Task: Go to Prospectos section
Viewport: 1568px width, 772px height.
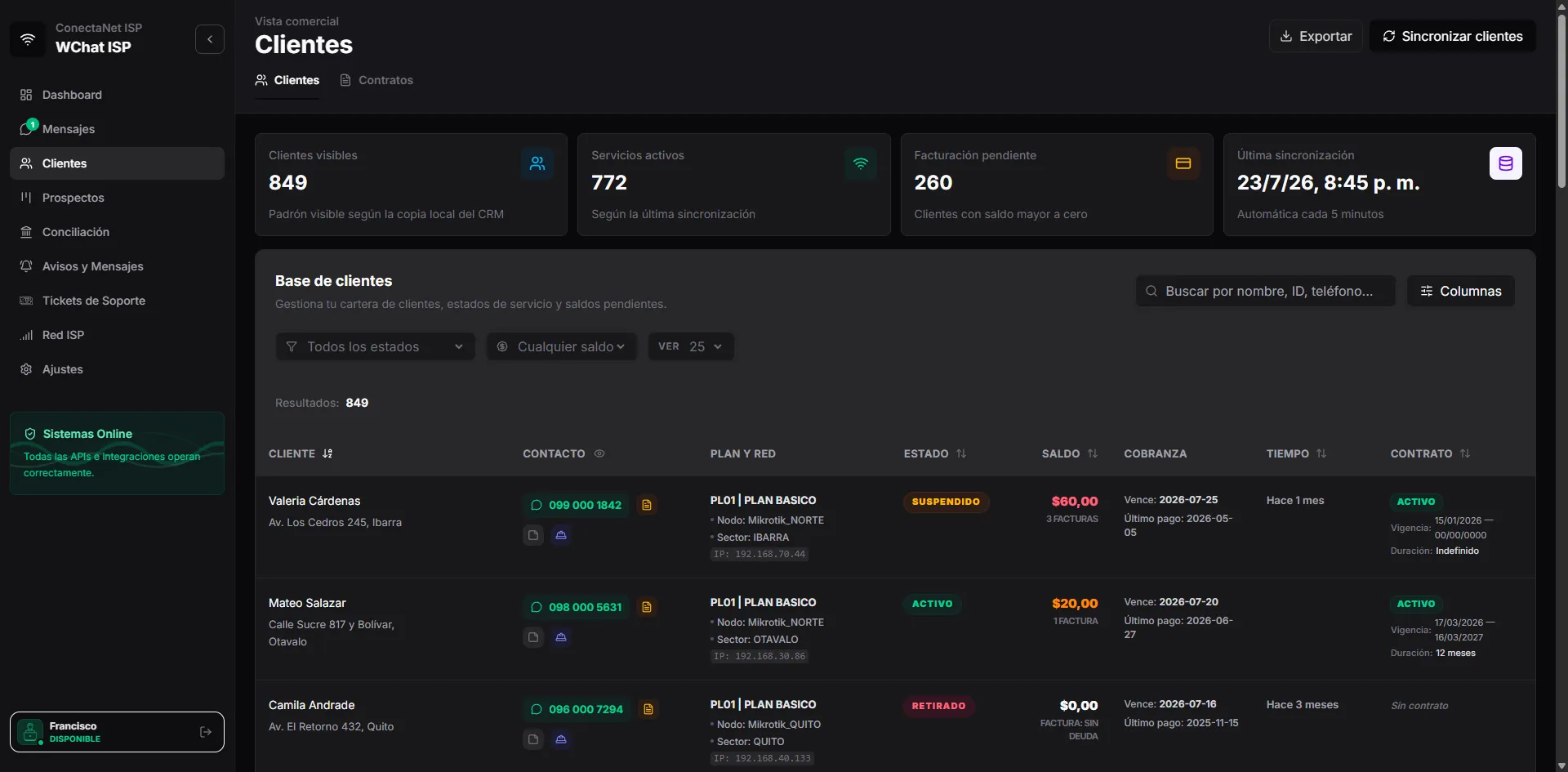Action: pyautogui.click(x=117, y=198)
